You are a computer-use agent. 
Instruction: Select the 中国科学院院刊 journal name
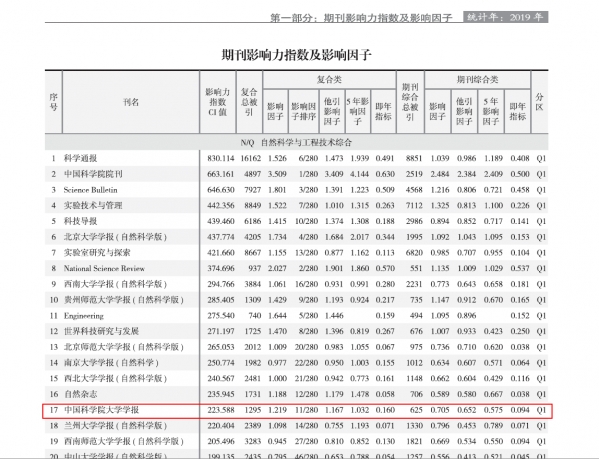tap(93, 174)
